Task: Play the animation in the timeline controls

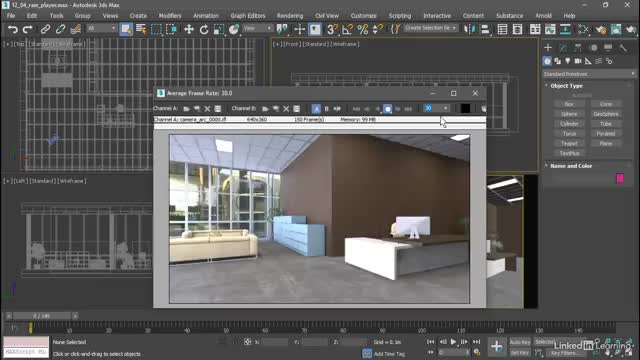Action: [453, 342]
